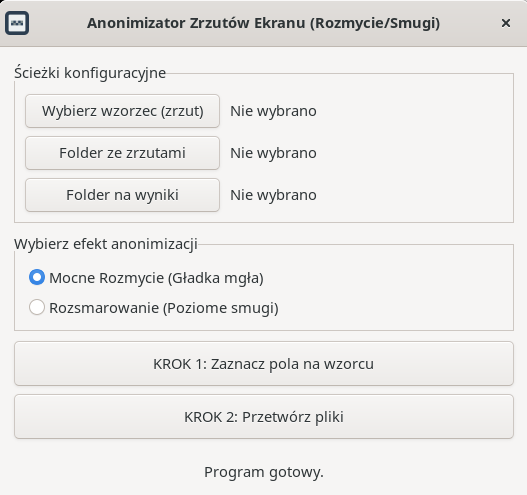Click the 'Program gotowy.' status text
The width and height of the screenshot is (527, 495).
[264, 472]
